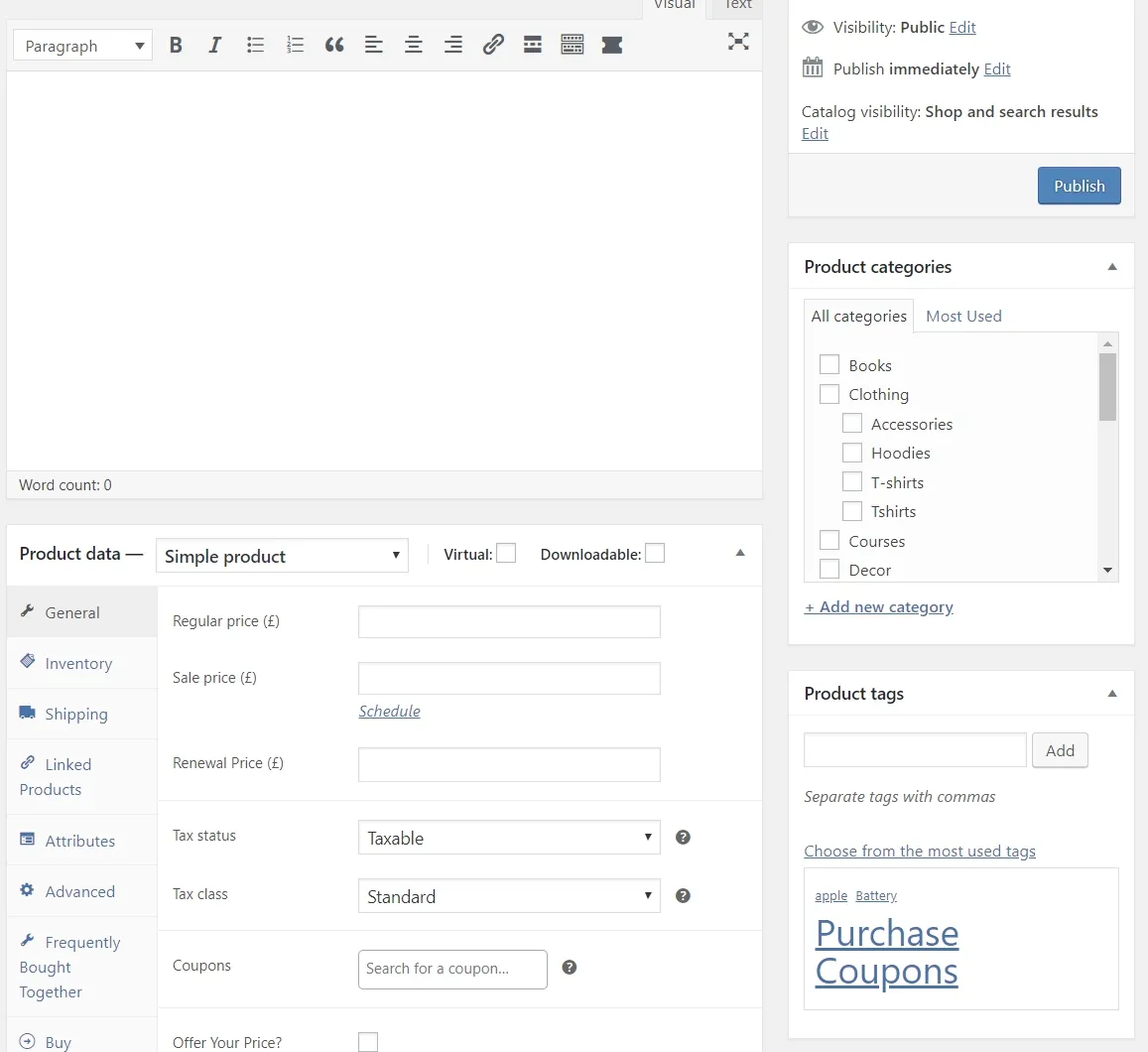Focus the Sale price input field

[x=509, y=678]
